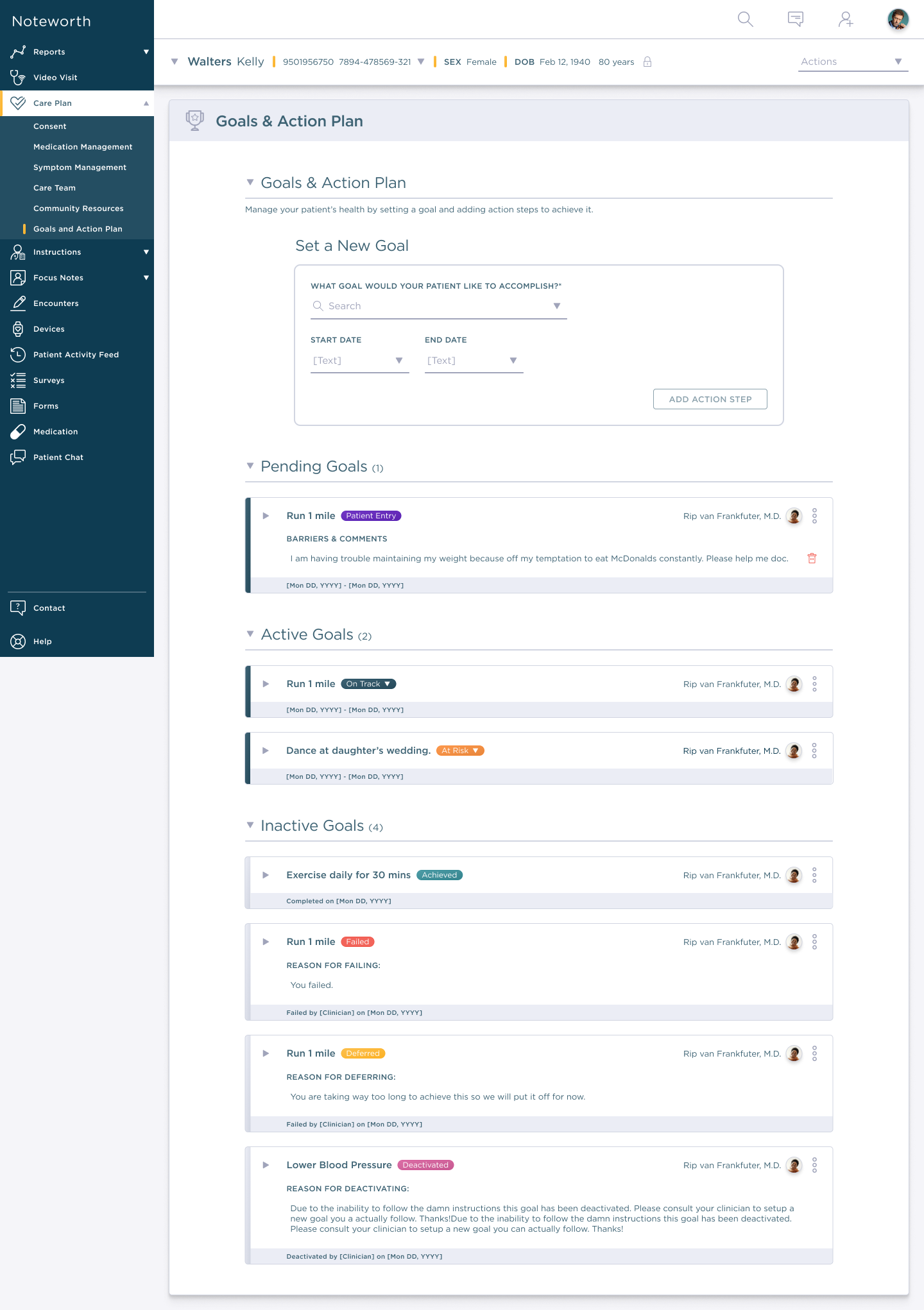The width and height of the screenshot is (924, 1310).
Task: Click the patient record lock icon
Action: (x=647, y=62)
